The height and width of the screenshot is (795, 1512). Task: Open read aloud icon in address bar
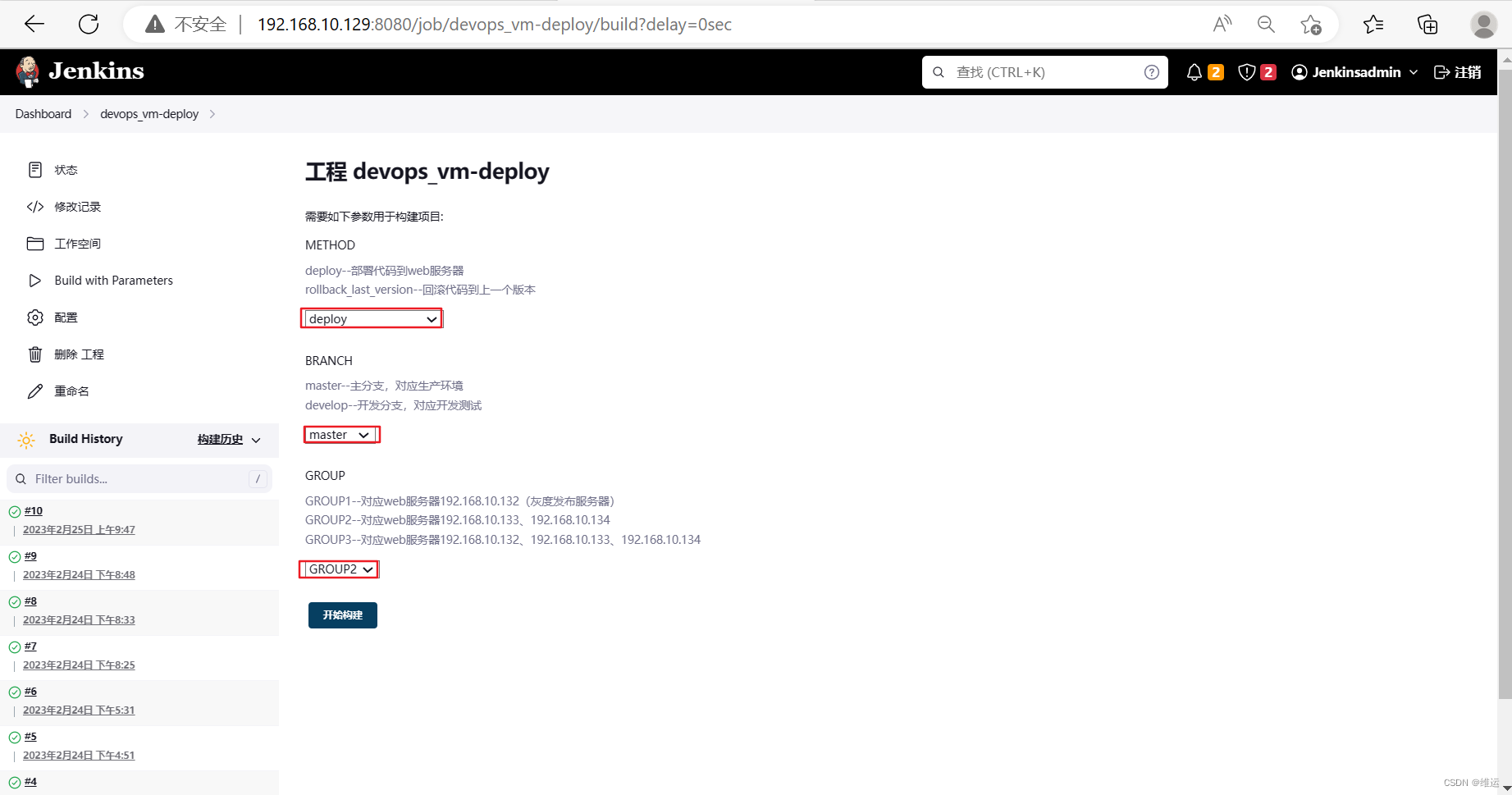(1222, 25)
